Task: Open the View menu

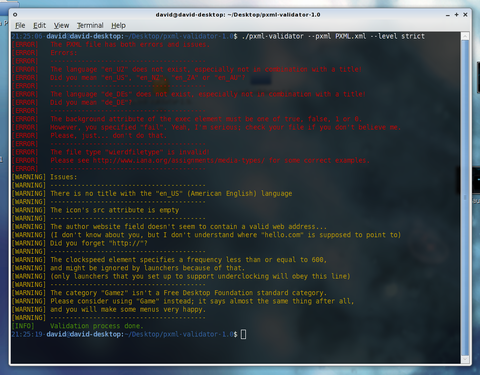Action: coord(61,25)
